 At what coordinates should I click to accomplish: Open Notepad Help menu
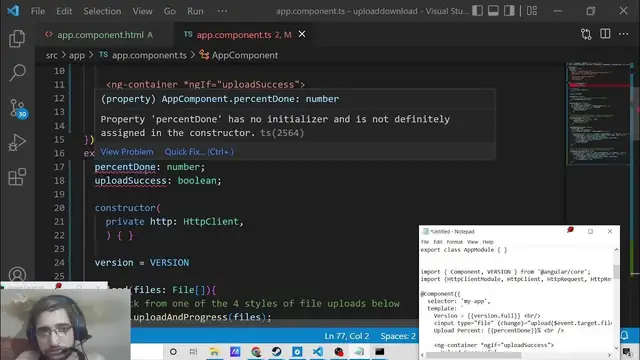488,242
